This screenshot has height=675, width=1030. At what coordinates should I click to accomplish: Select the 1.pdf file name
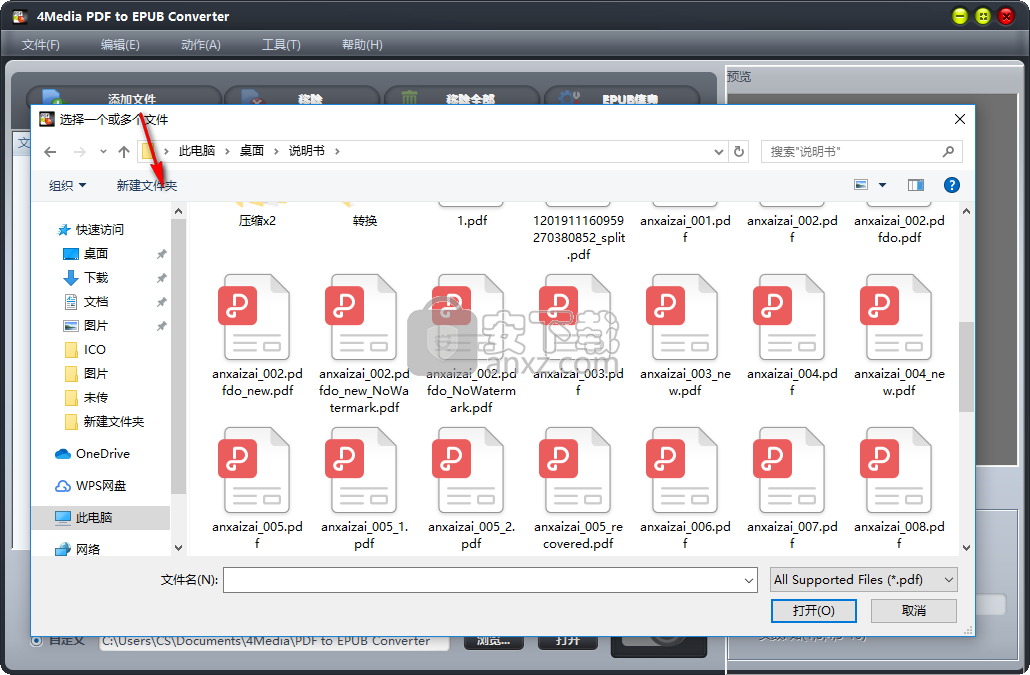pyautogui.click(x=472, y=221)
